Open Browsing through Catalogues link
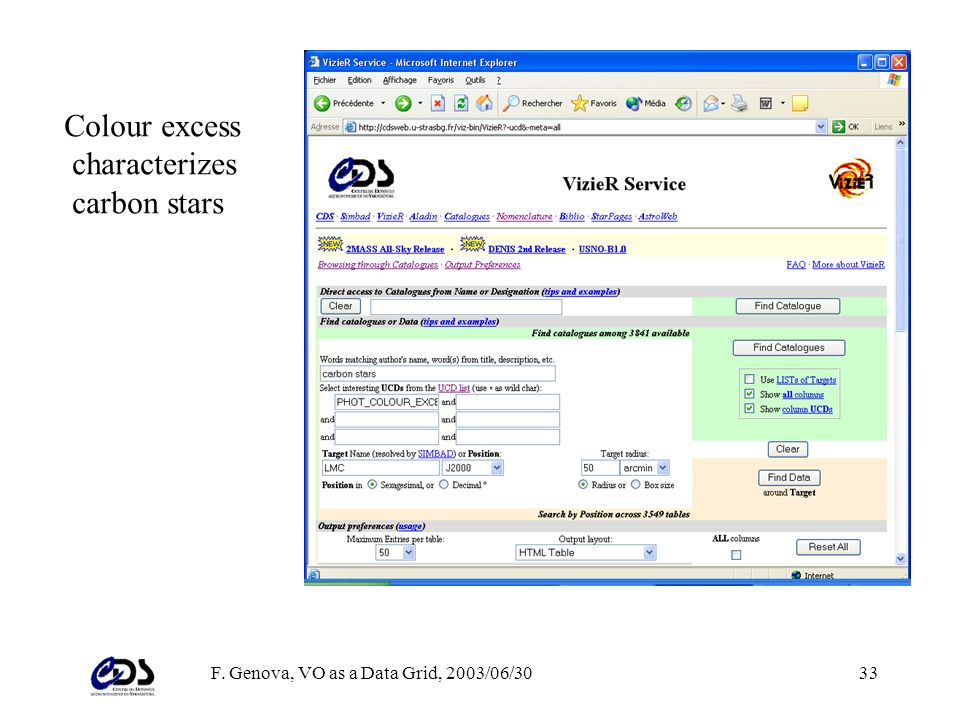 pyautogui.click(x=378, y=264)
